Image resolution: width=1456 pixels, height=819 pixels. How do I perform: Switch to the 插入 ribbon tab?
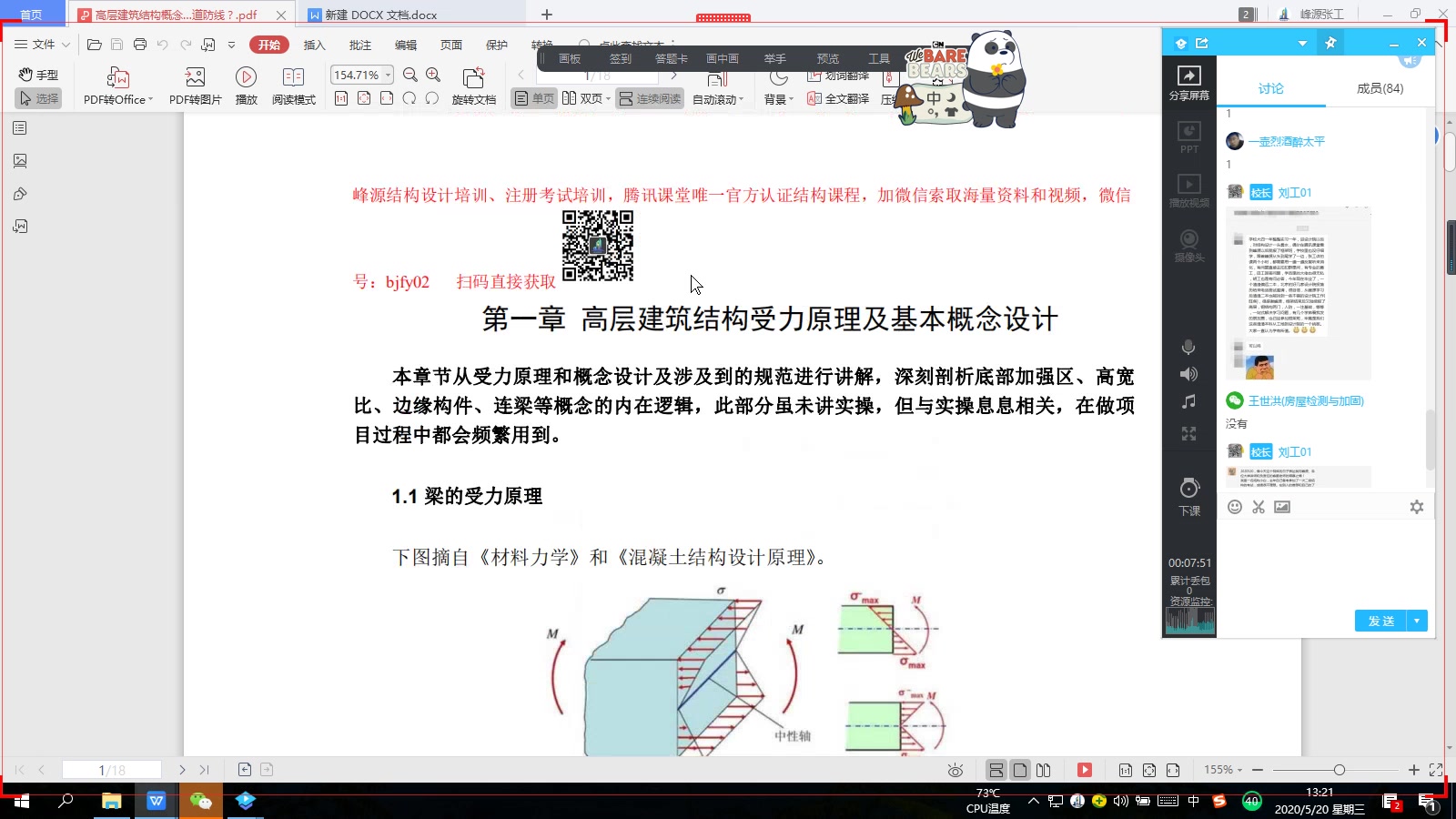pos(313,44)
